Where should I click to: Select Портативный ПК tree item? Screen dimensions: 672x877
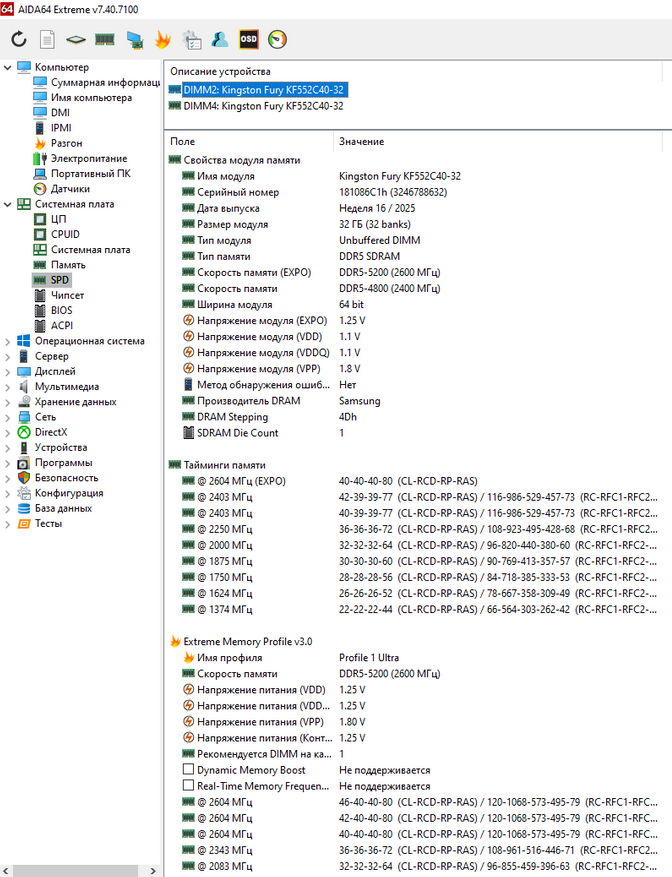pos(82,173)
